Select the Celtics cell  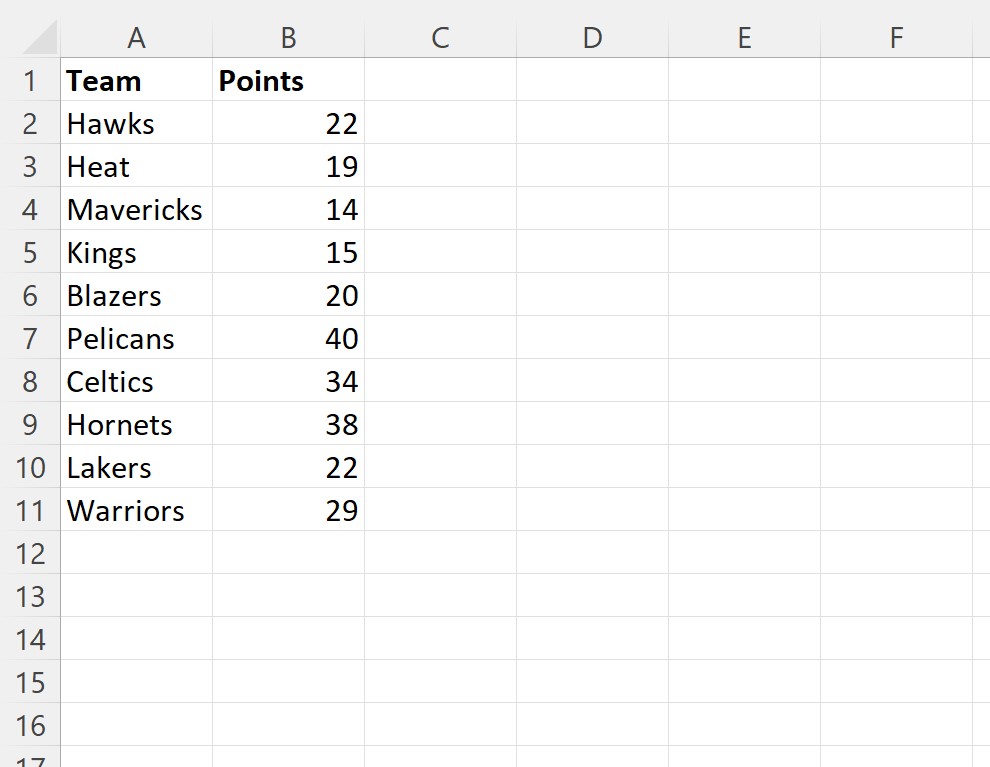[x=136, y=381]
